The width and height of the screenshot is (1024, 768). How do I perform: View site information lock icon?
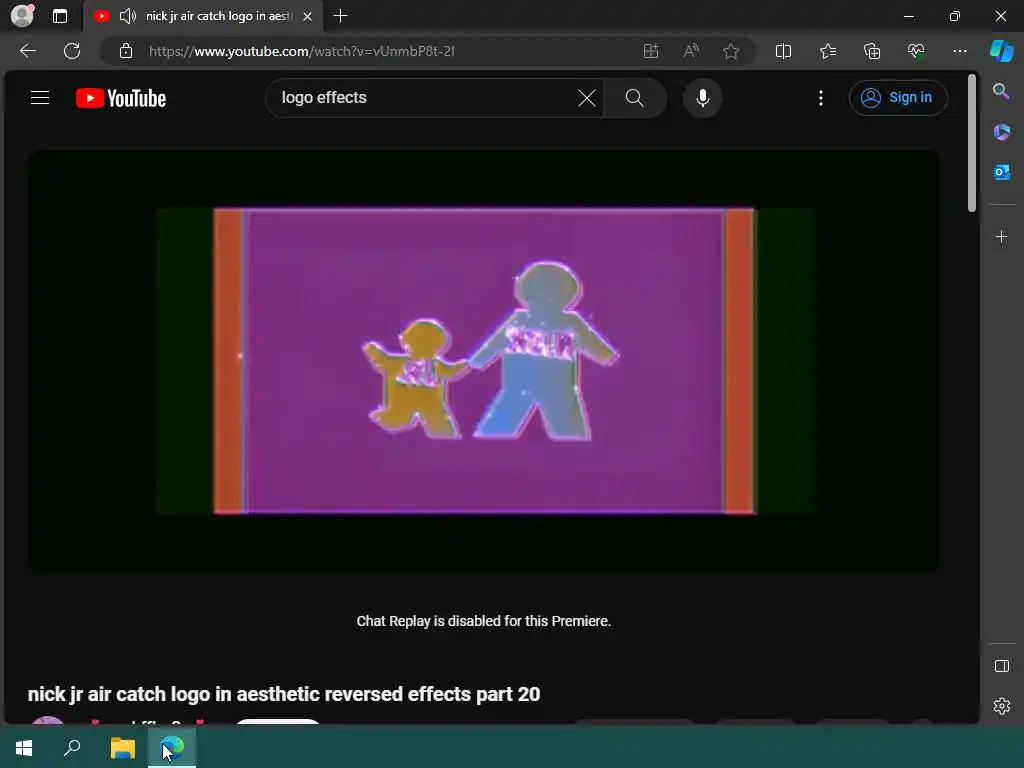[x=126, y=51]
